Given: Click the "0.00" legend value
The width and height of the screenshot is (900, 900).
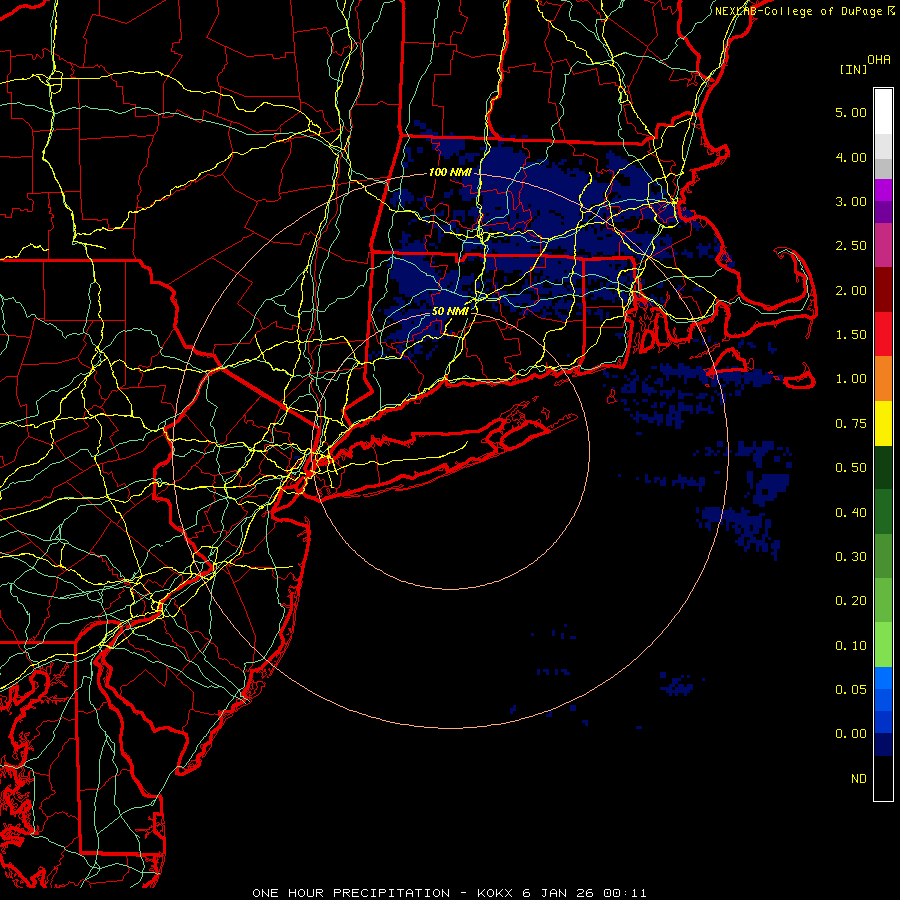Looking at the screenshot, I should point(851,734).
